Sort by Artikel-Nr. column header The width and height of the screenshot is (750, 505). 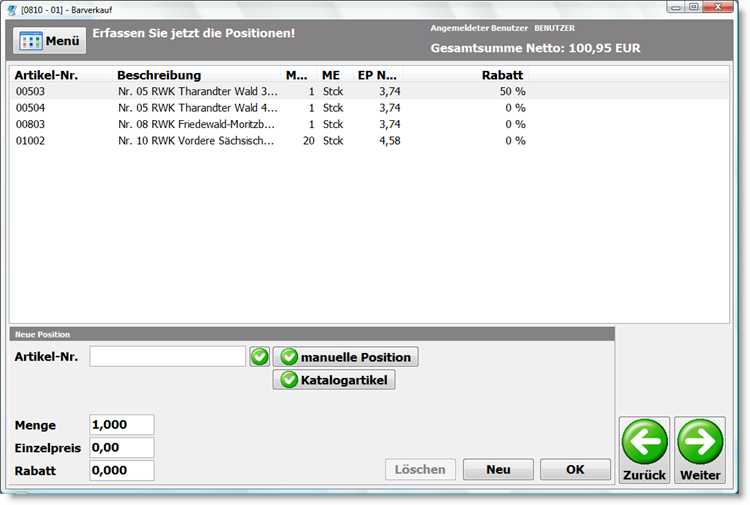point(46,75)
